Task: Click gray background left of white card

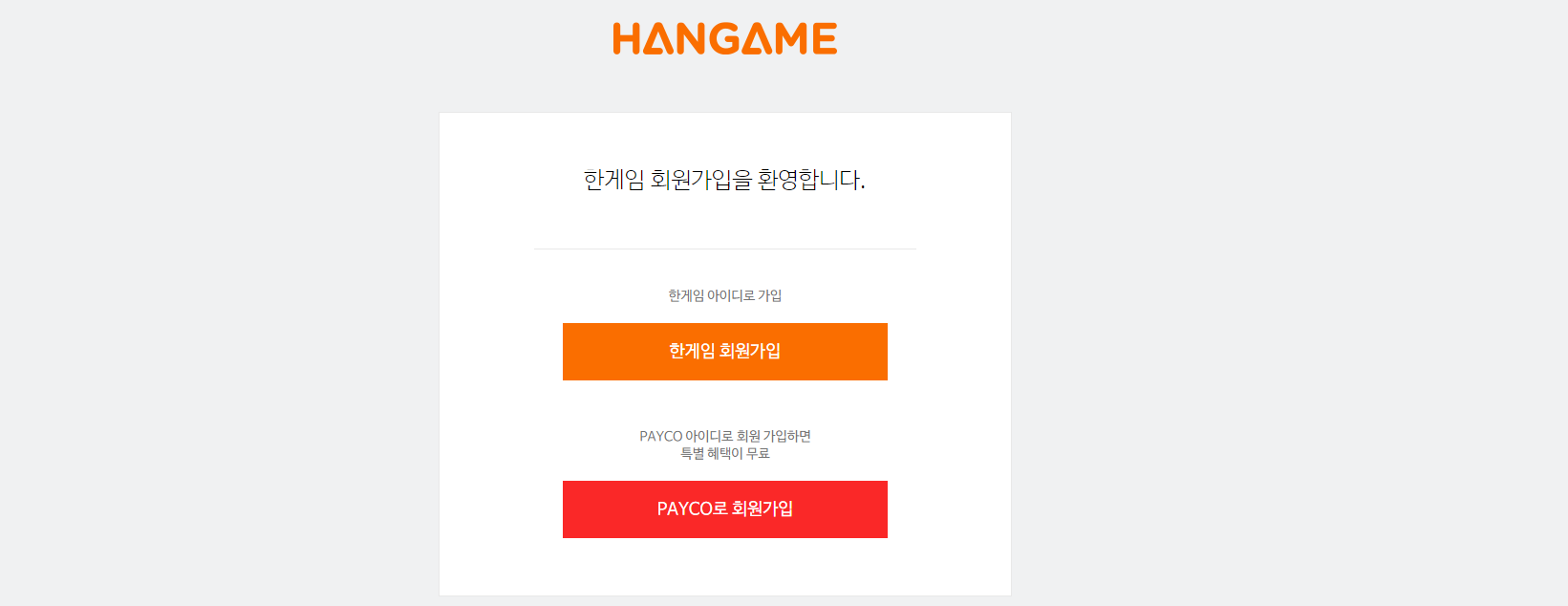Action: (x=220, y=354)
